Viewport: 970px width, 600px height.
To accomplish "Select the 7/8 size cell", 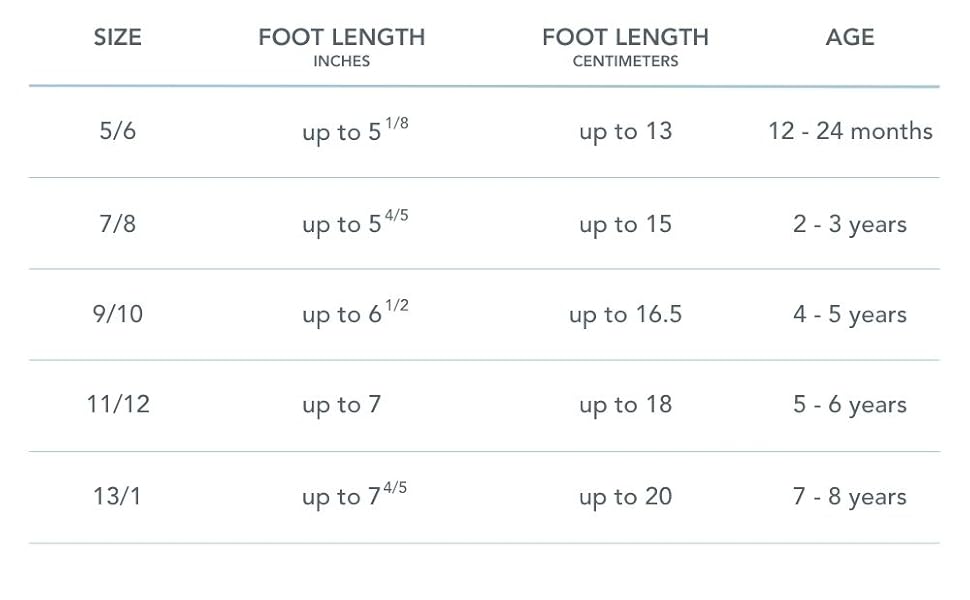I will [117, 223].
